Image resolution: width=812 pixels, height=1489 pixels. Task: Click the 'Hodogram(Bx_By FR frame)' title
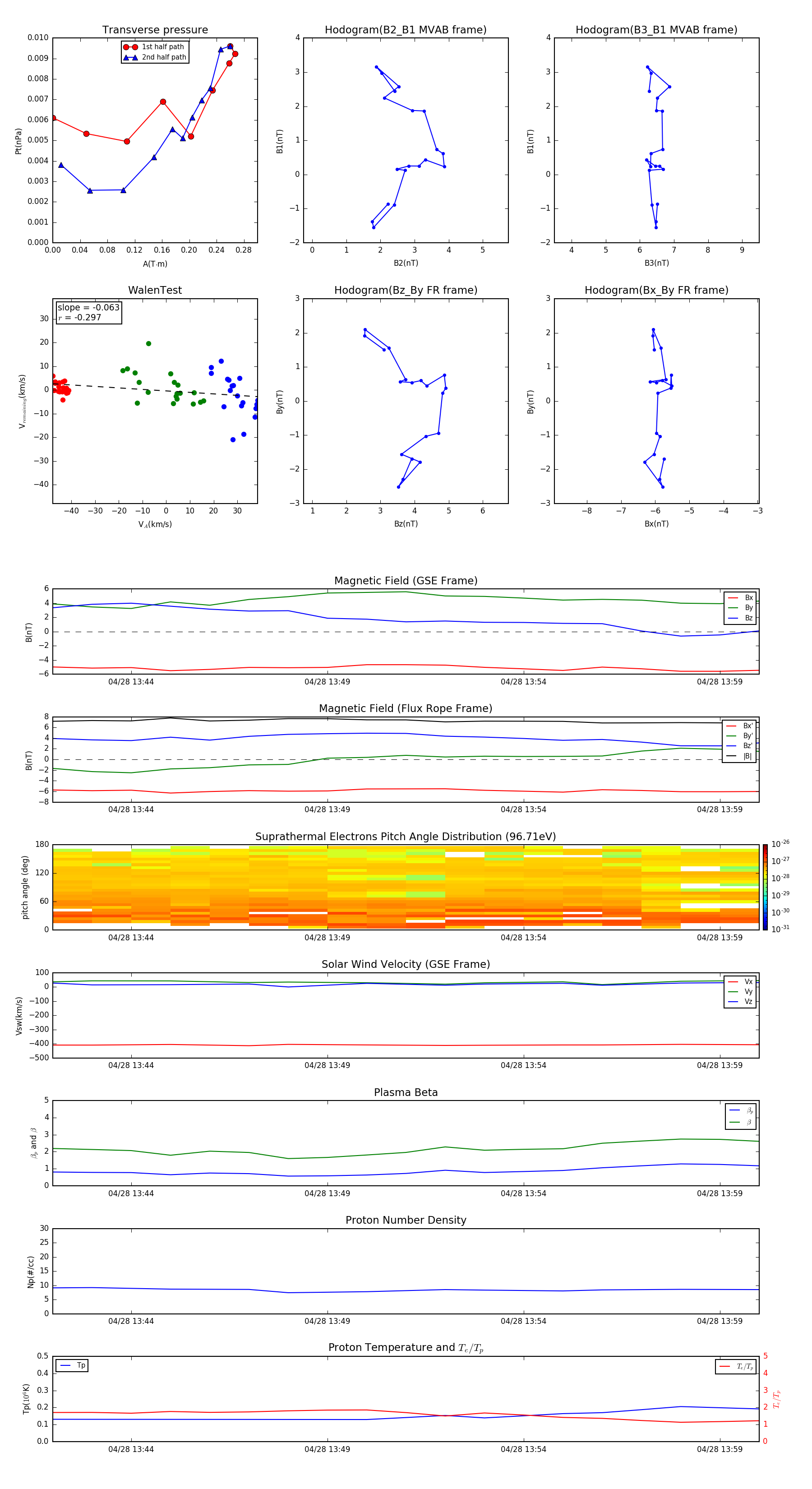pos(656,290)
